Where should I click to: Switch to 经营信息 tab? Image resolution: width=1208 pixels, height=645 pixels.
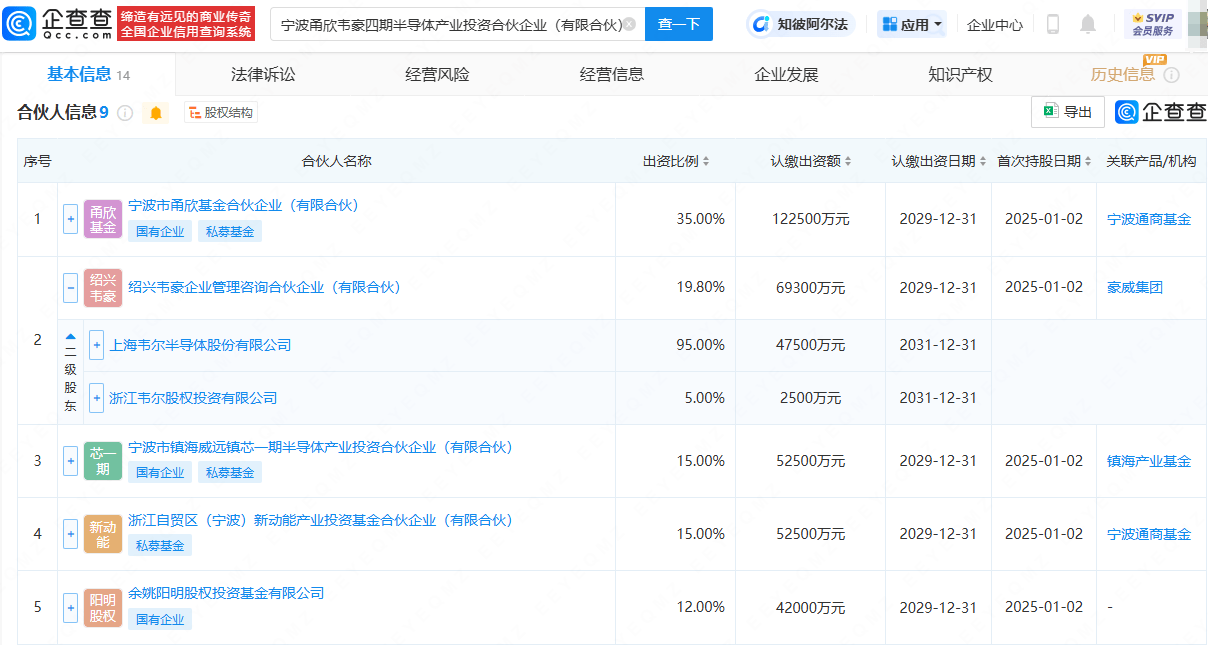coord(612,74)
